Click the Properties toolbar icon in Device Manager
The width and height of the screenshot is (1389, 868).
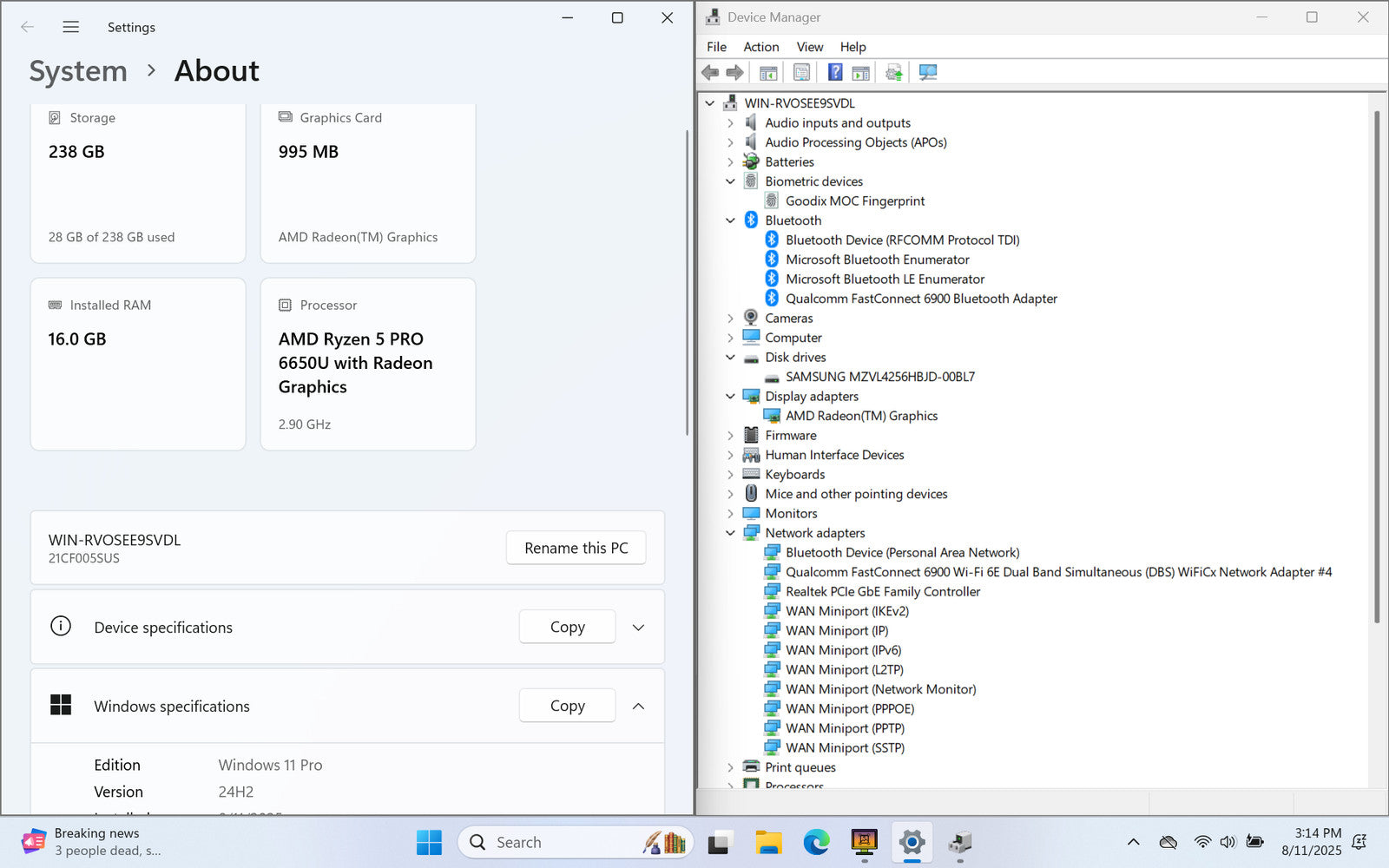(x=801, y=73)
